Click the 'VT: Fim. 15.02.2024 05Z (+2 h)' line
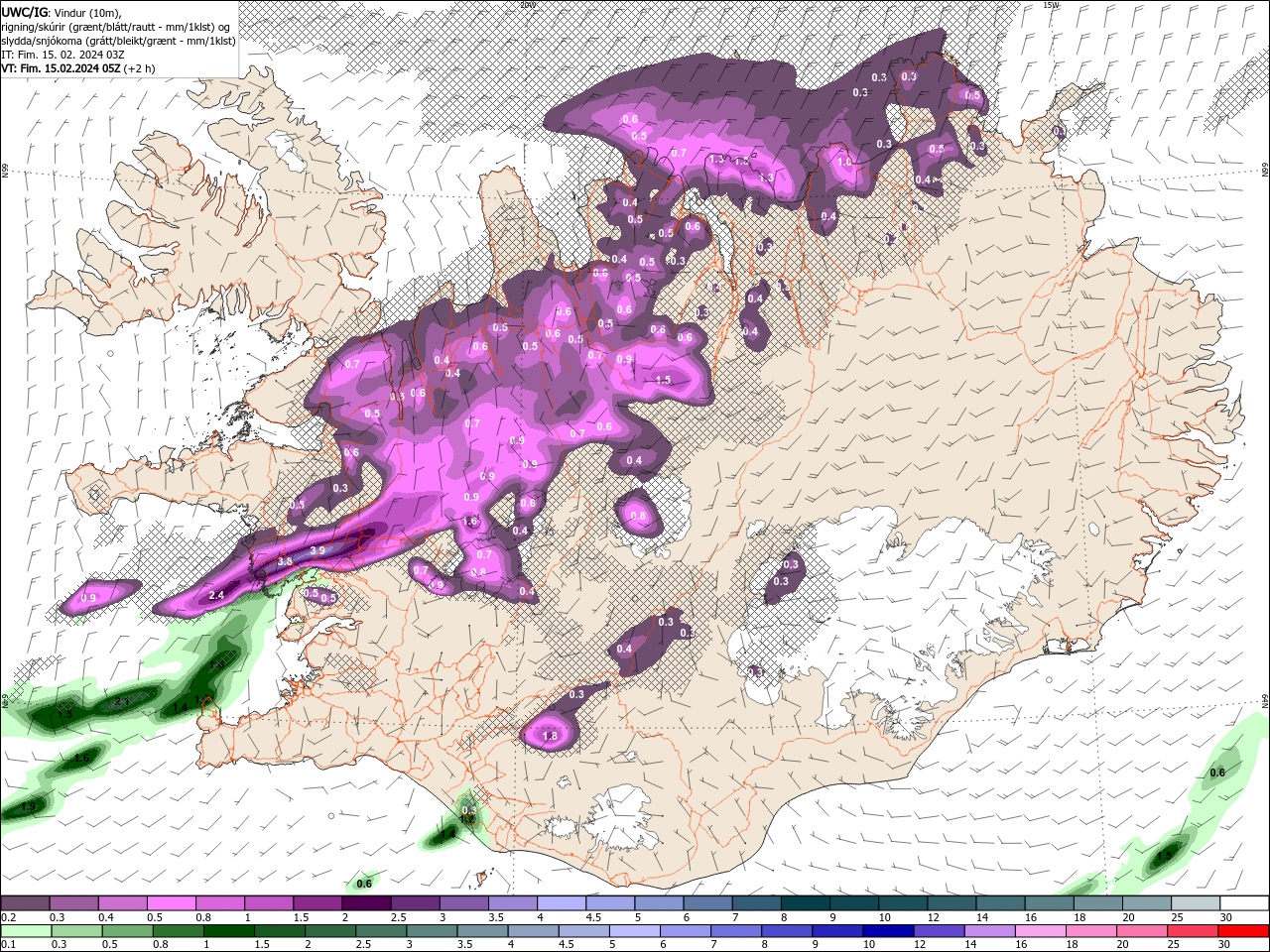This screenshot has height=952, width=1270. (78, 68)
